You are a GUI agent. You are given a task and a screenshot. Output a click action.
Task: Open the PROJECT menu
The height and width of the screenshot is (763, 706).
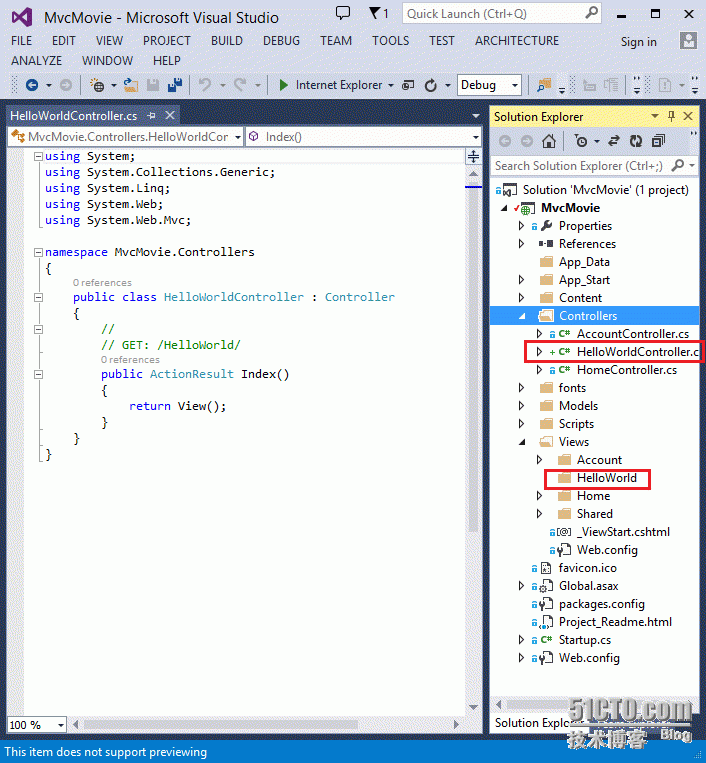tap(167, 41)
